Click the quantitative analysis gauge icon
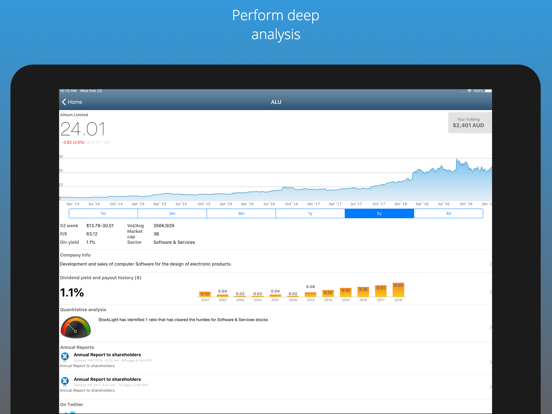552x414 pixels. tap(76, 327)
